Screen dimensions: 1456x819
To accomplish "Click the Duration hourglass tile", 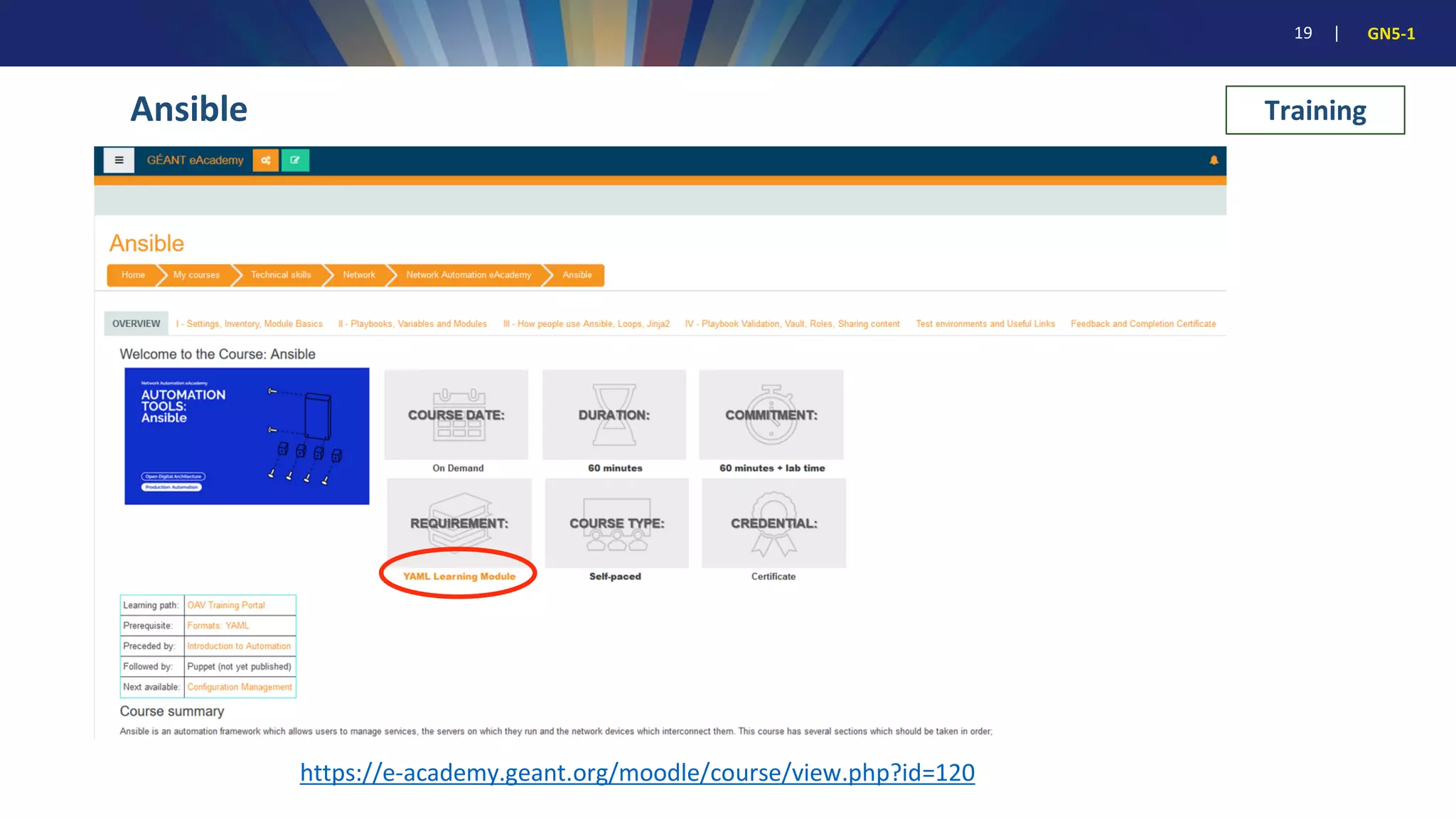I will (614, 415).
